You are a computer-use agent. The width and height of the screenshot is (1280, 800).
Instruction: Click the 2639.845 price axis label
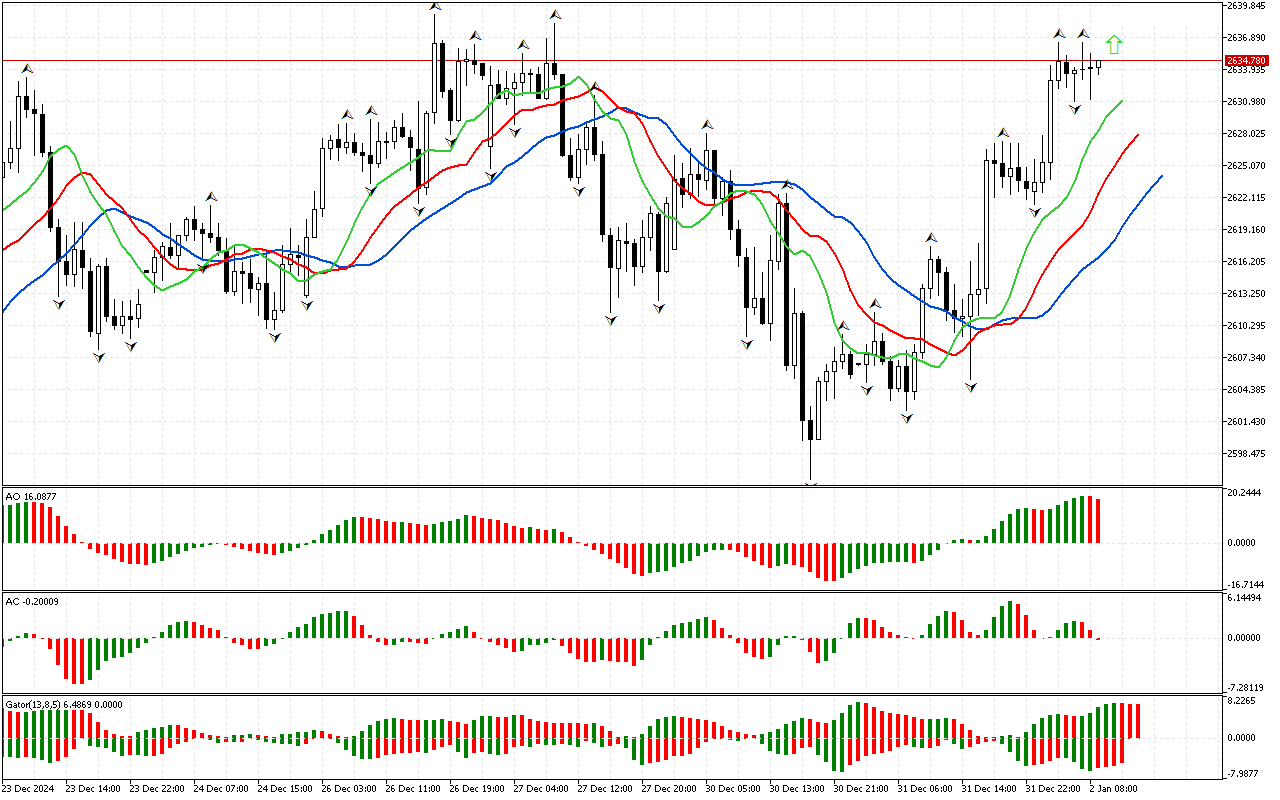1246,6
